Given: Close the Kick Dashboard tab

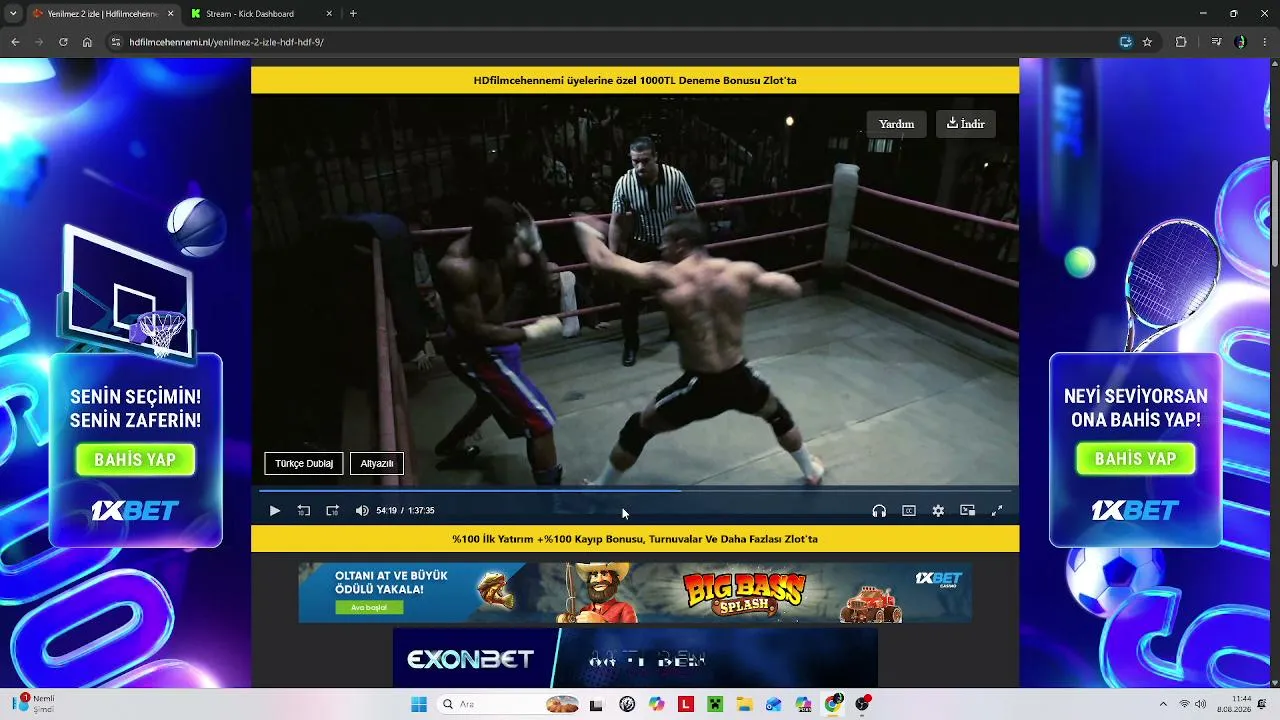Looking at the screenshot, I should 330,14.
